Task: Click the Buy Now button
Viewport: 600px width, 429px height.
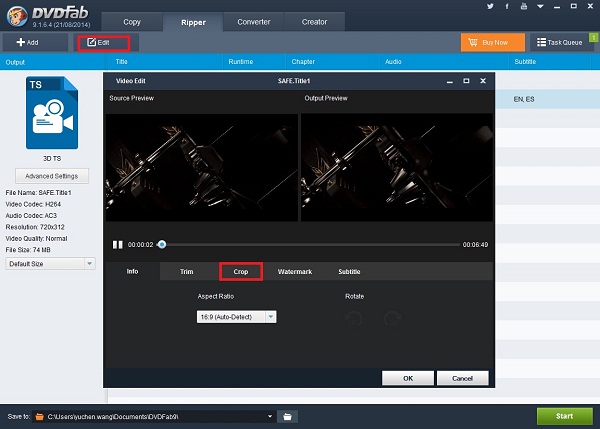Action: point(493,42)
